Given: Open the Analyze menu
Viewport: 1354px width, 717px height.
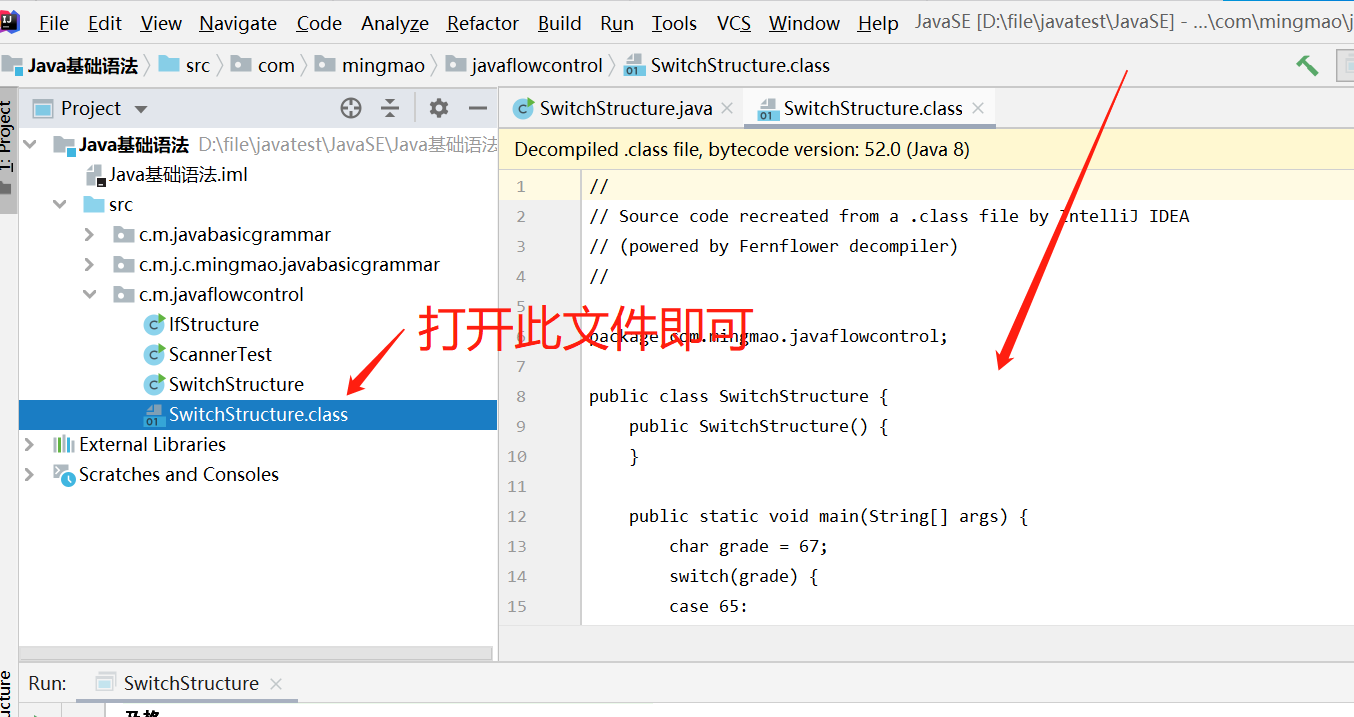Looking at the screenshot, I should click(x=395, y=23).
